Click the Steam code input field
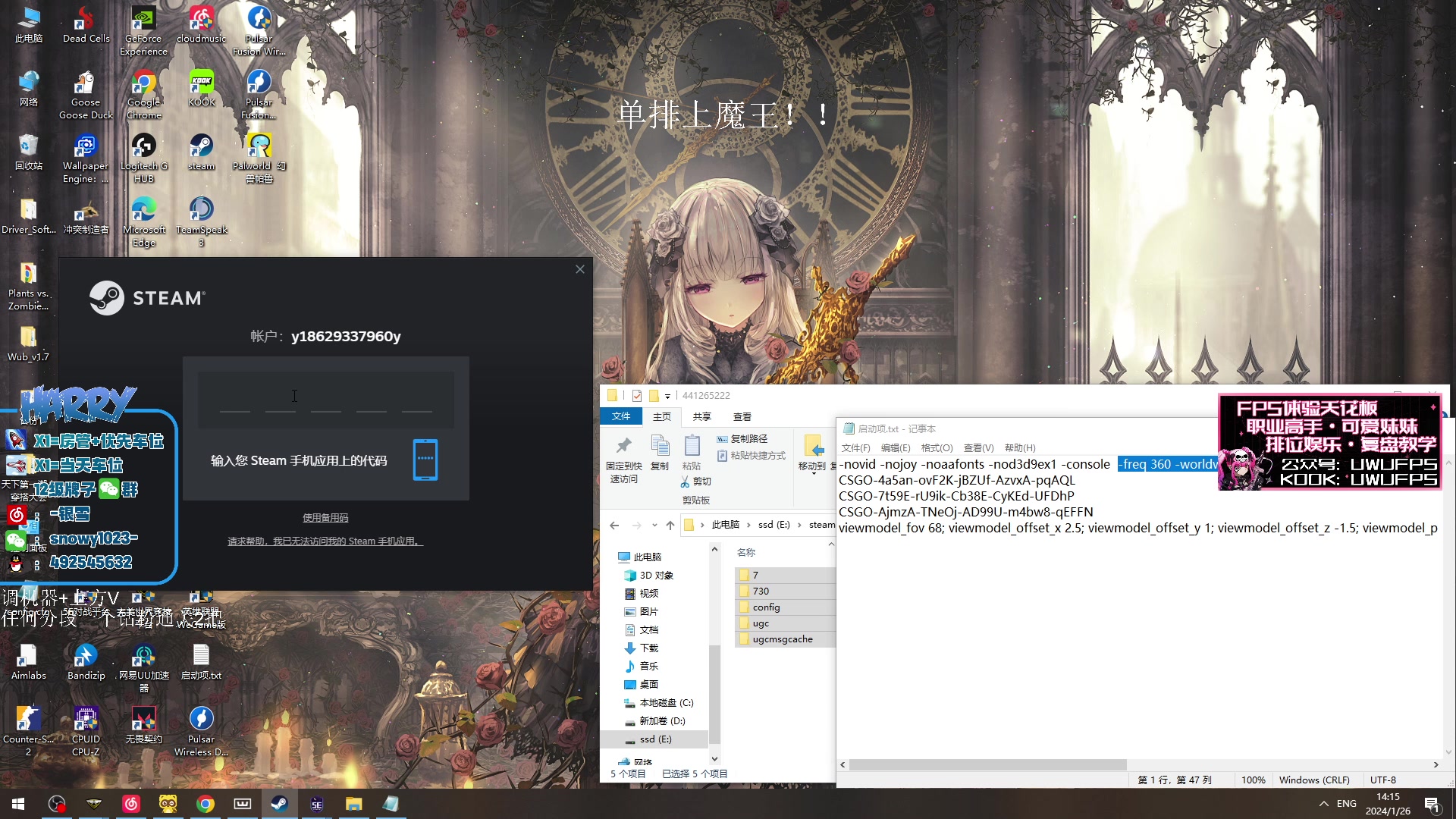1456x819 pixels. 326,400
